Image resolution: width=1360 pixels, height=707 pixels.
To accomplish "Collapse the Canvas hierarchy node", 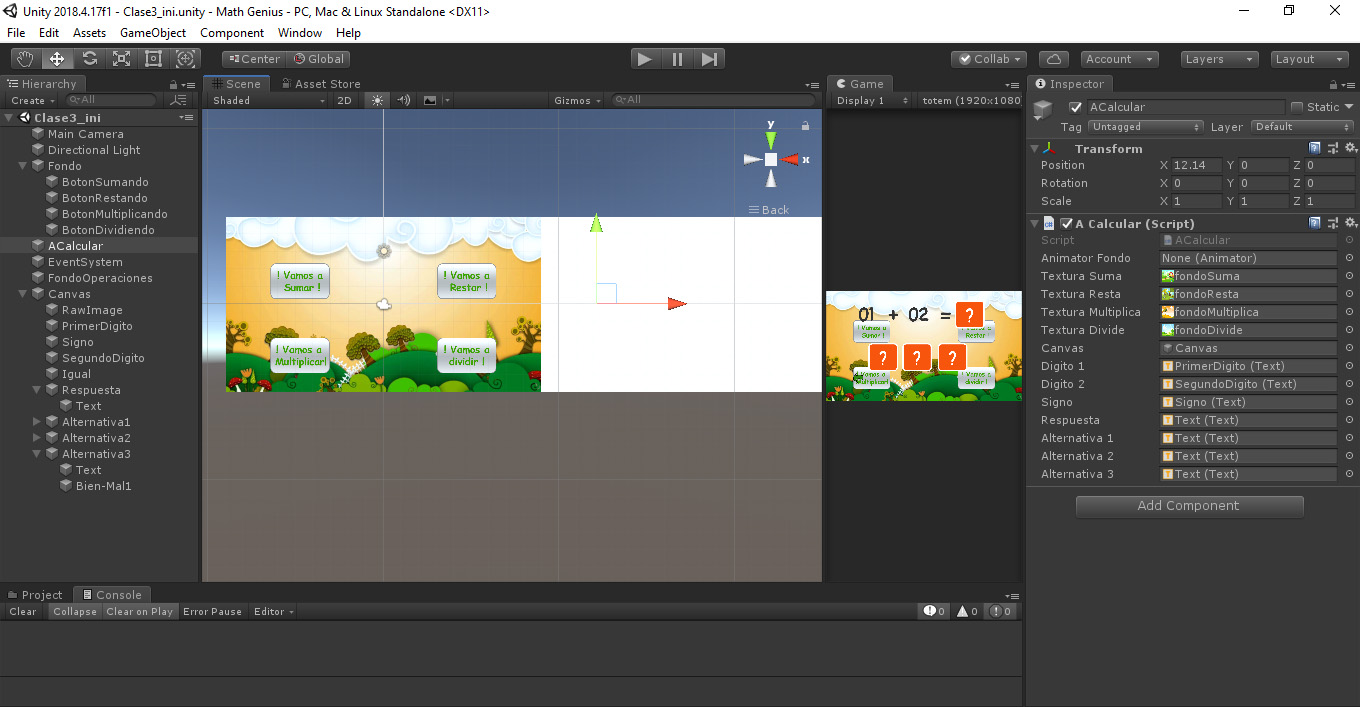I will [23, 294].
